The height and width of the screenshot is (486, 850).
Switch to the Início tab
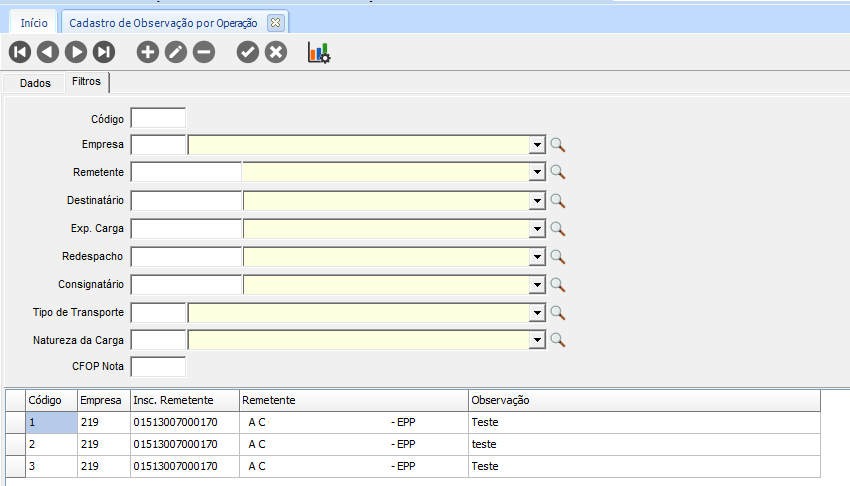(34, 23)
